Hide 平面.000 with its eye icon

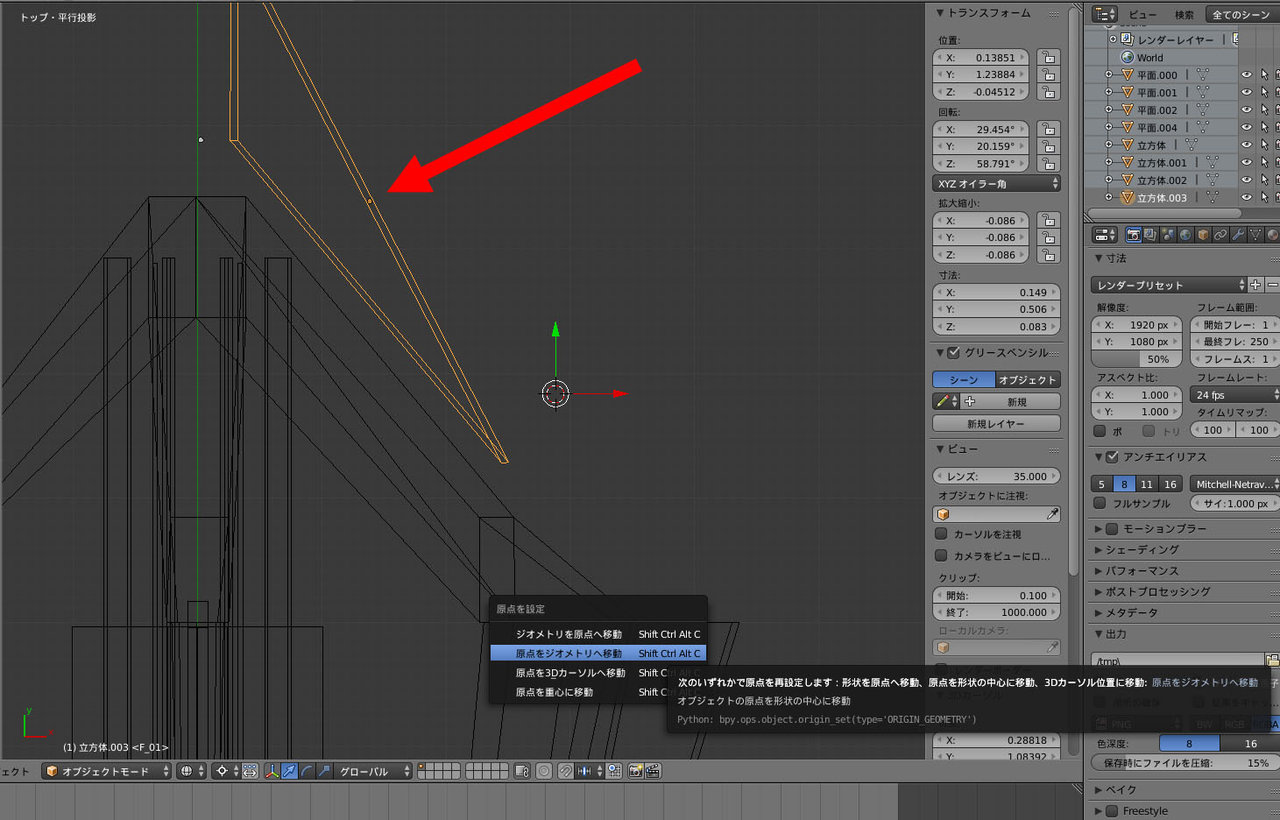point(1246,75)
